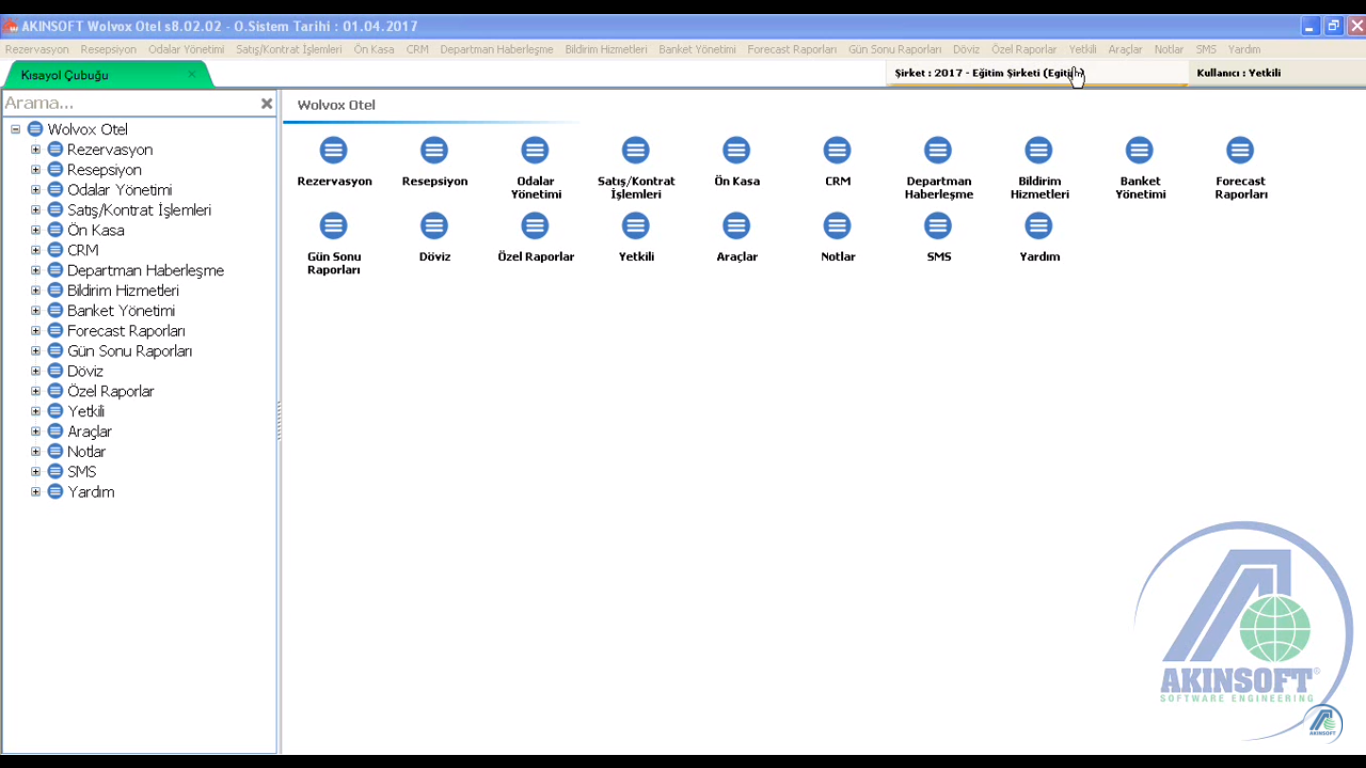Open Banket Yönetimi menu in menu bar
Viewport: 1366px width, 768px height.
click(697, 49)
